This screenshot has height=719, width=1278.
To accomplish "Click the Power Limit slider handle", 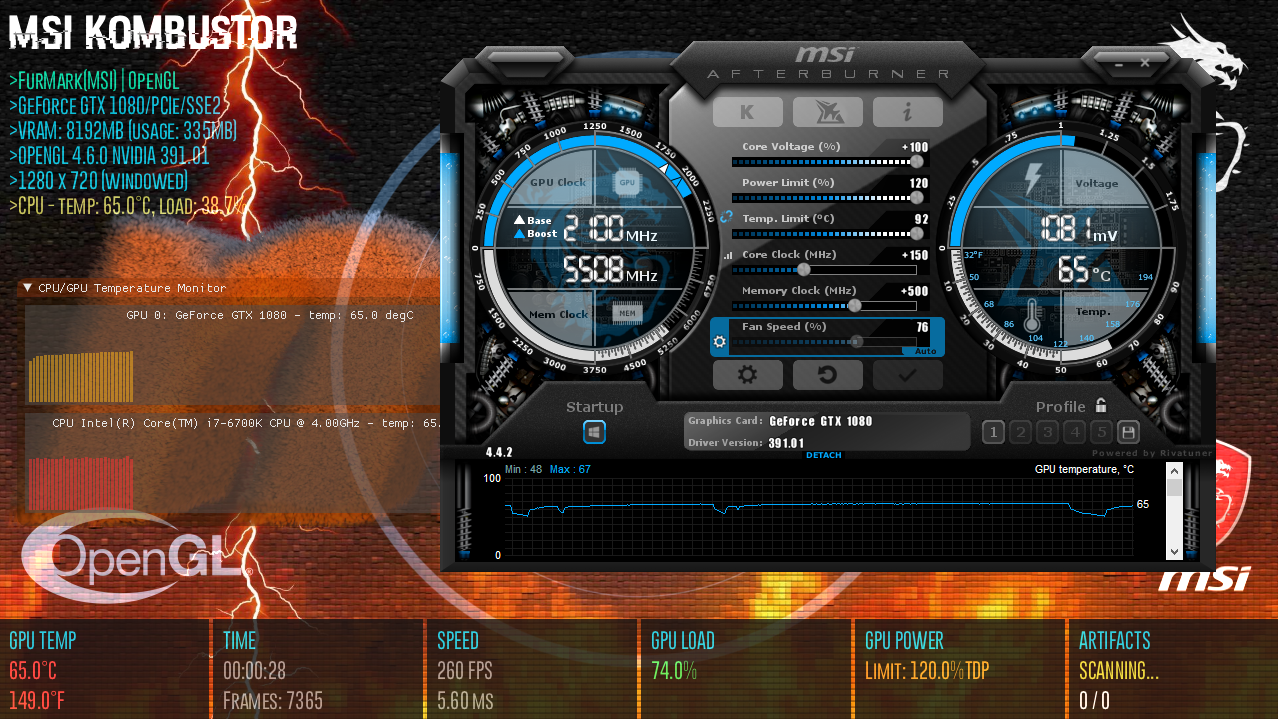I will [x=917, y=197].
